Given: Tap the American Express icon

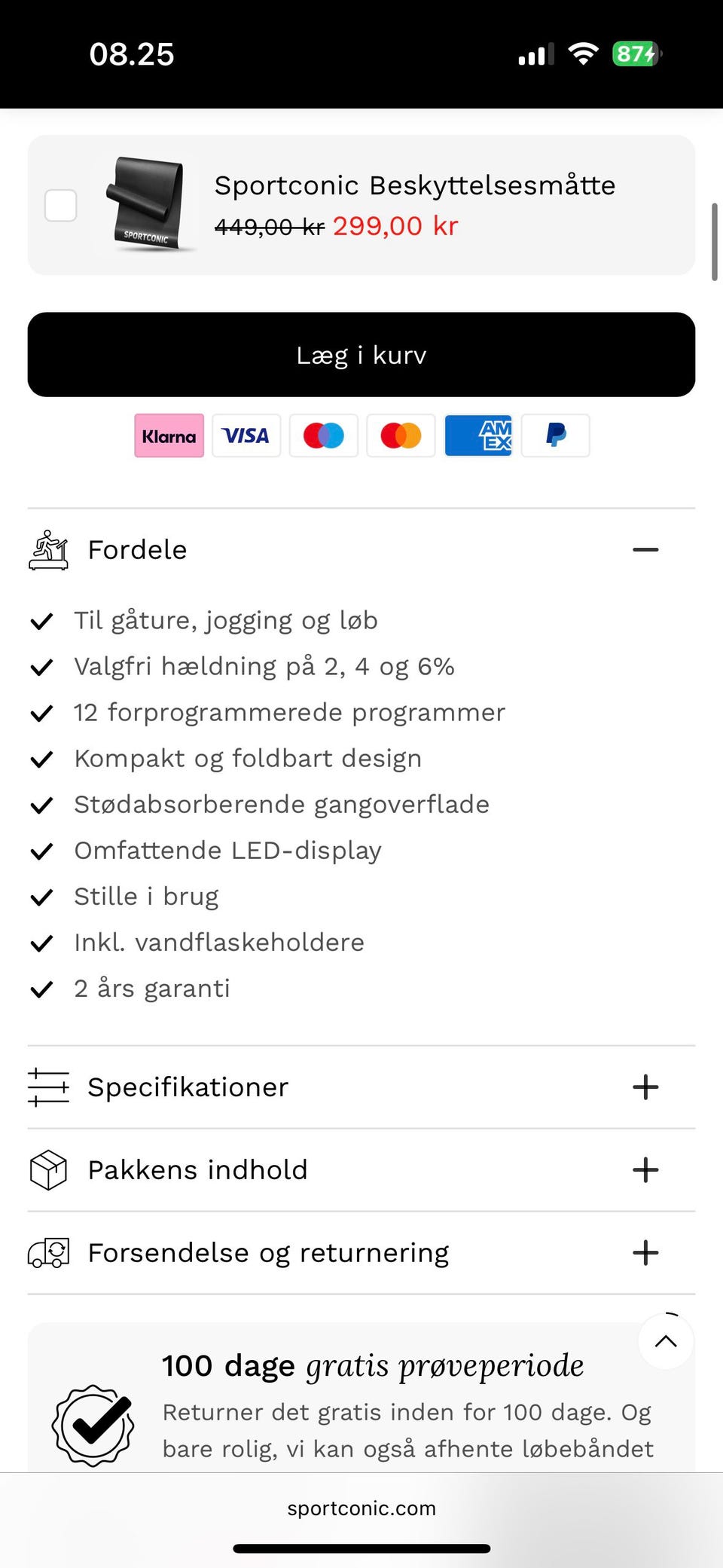Looking at the screenshot, I should click(x=478, y=436).
